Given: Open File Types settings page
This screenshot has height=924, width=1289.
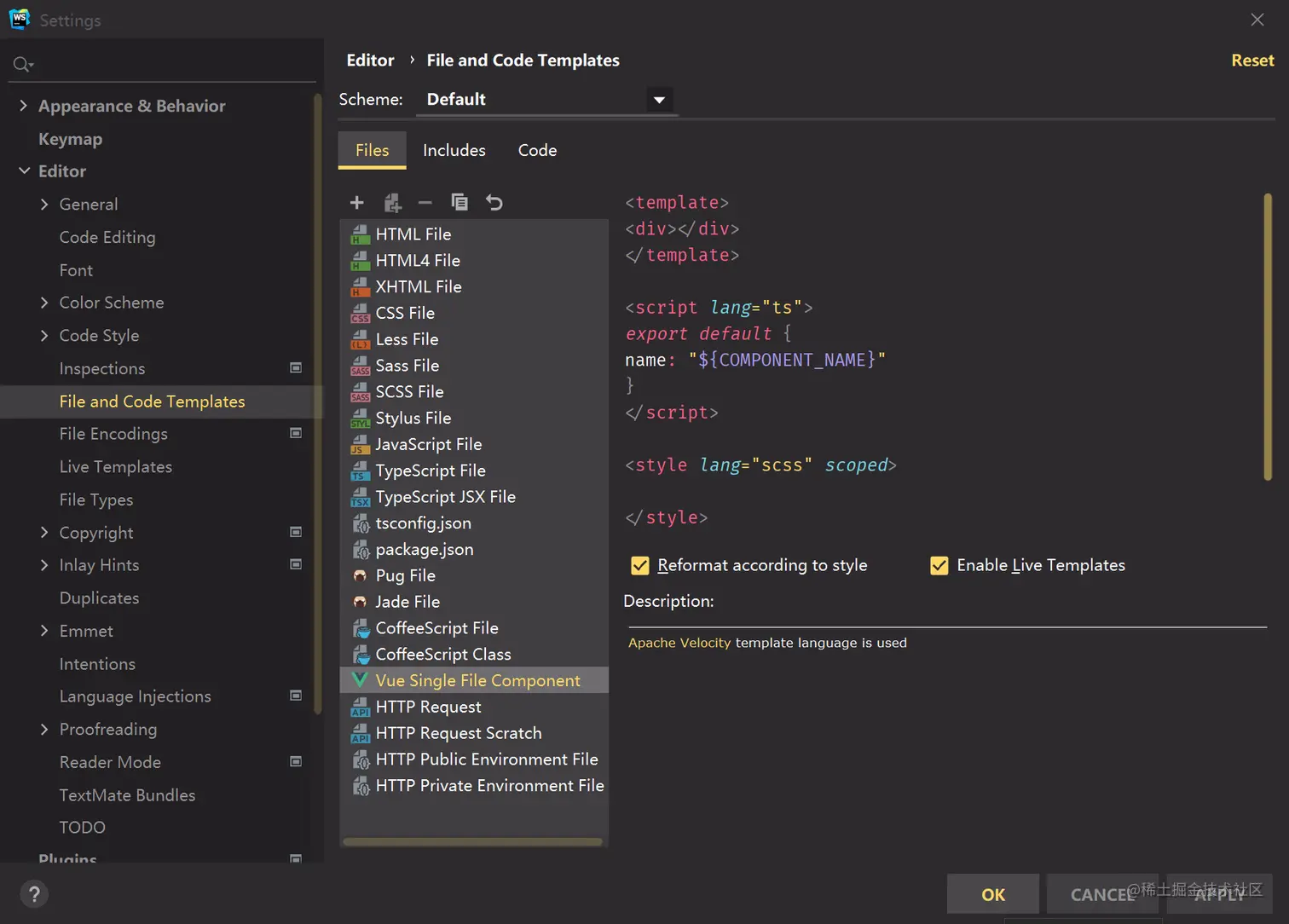Looking at the screenshot, I should (96, 500).
